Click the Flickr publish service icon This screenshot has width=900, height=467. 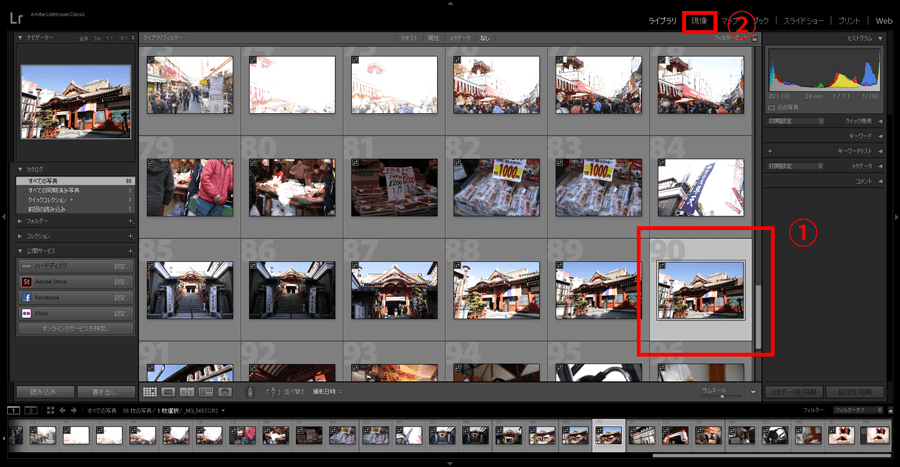pos(26,313)
